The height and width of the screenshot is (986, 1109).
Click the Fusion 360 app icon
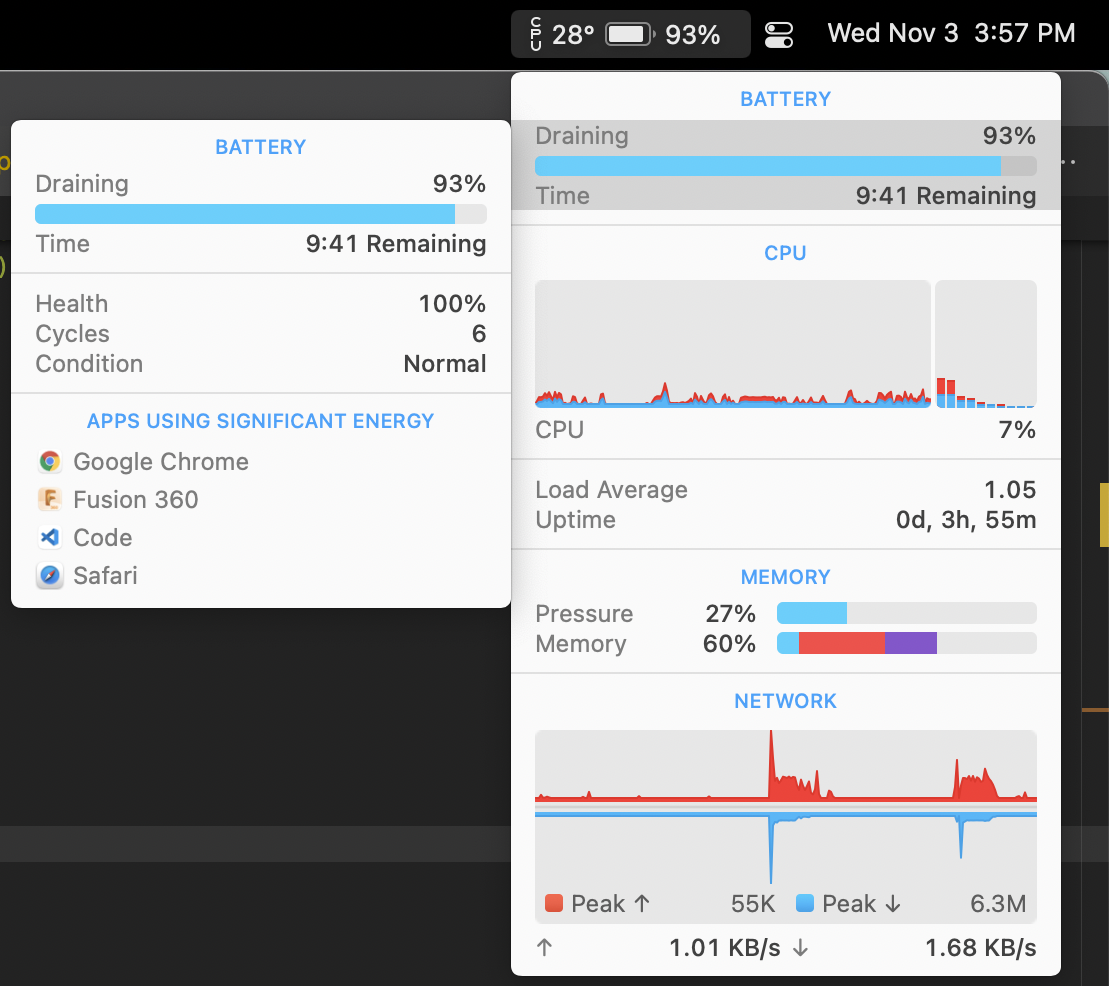click(50, 500)
